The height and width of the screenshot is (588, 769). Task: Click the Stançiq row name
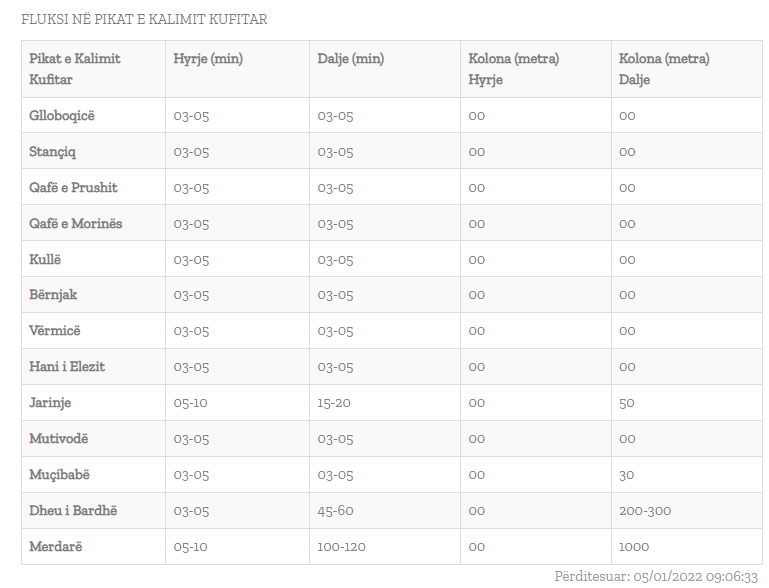pyautogui.click(x=52, y=152)
